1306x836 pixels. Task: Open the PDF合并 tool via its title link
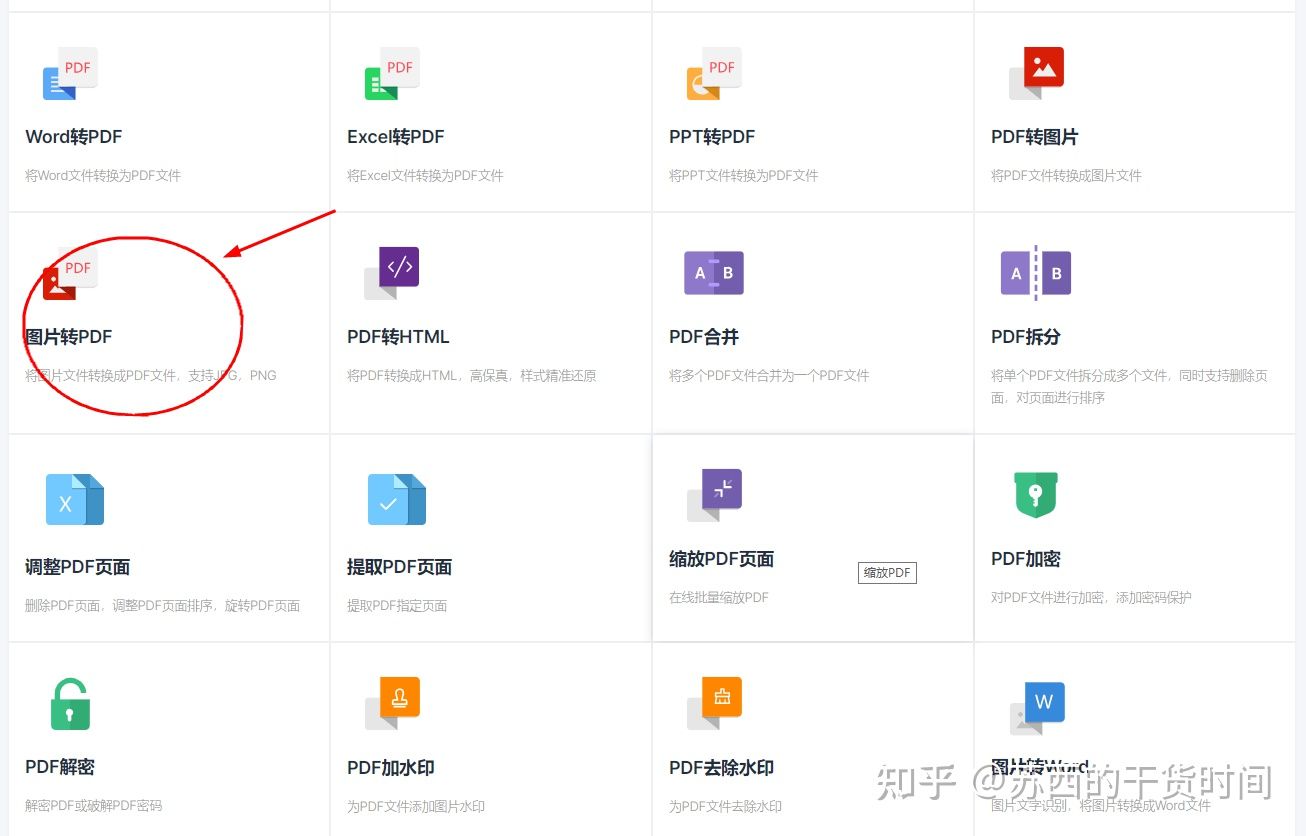703,336
